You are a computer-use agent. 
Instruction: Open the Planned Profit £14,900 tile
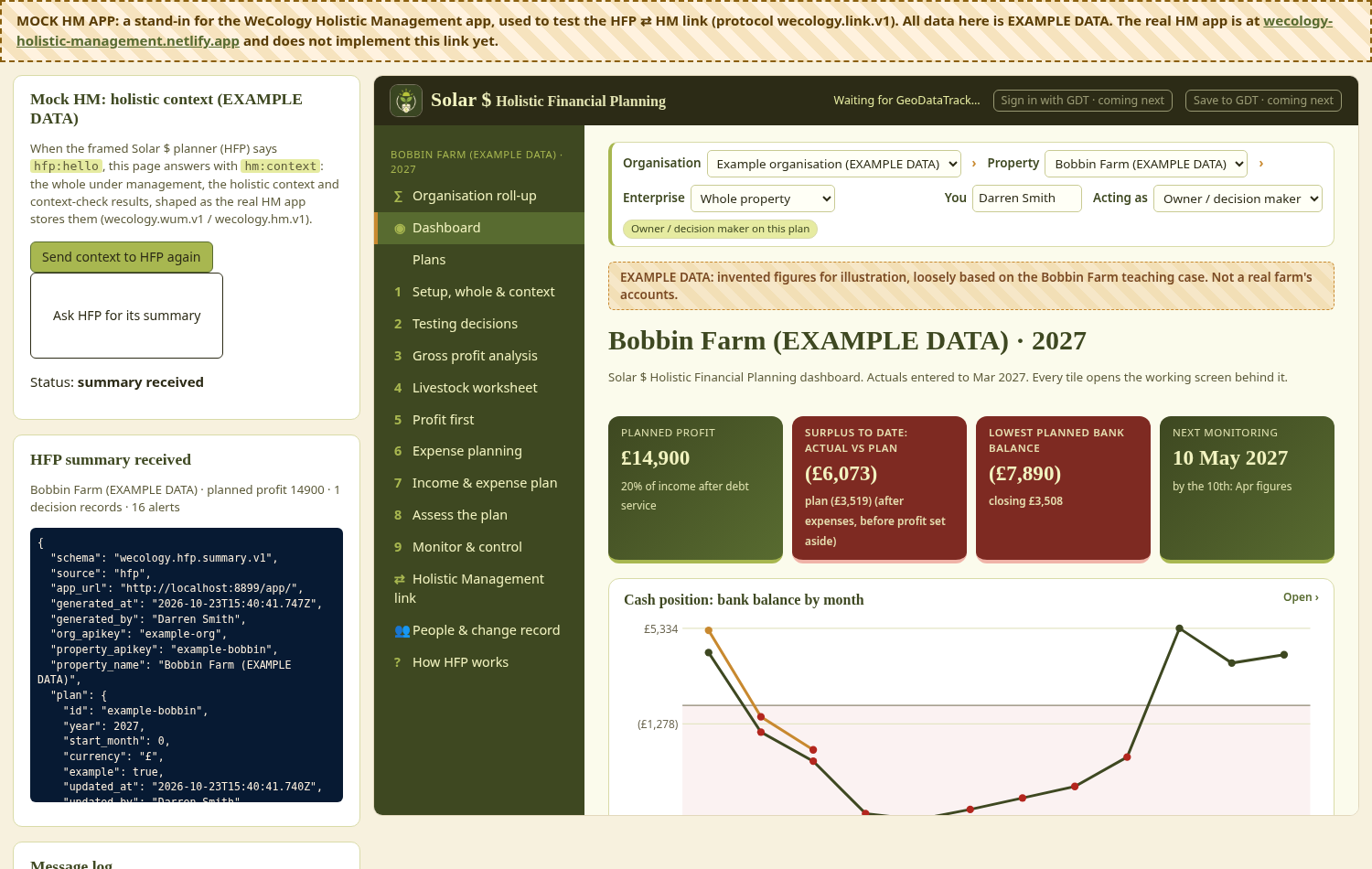696,488
